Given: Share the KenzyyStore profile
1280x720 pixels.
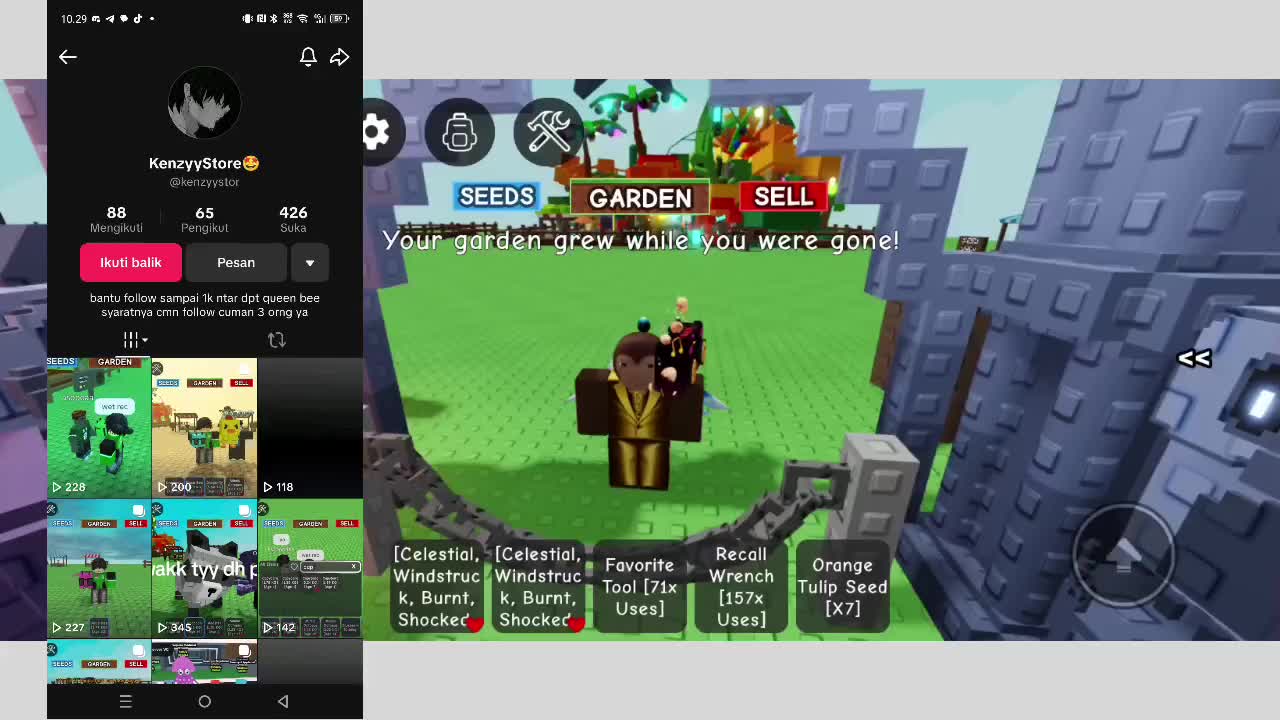Looking at the screenshot, I should coord(340,57).
